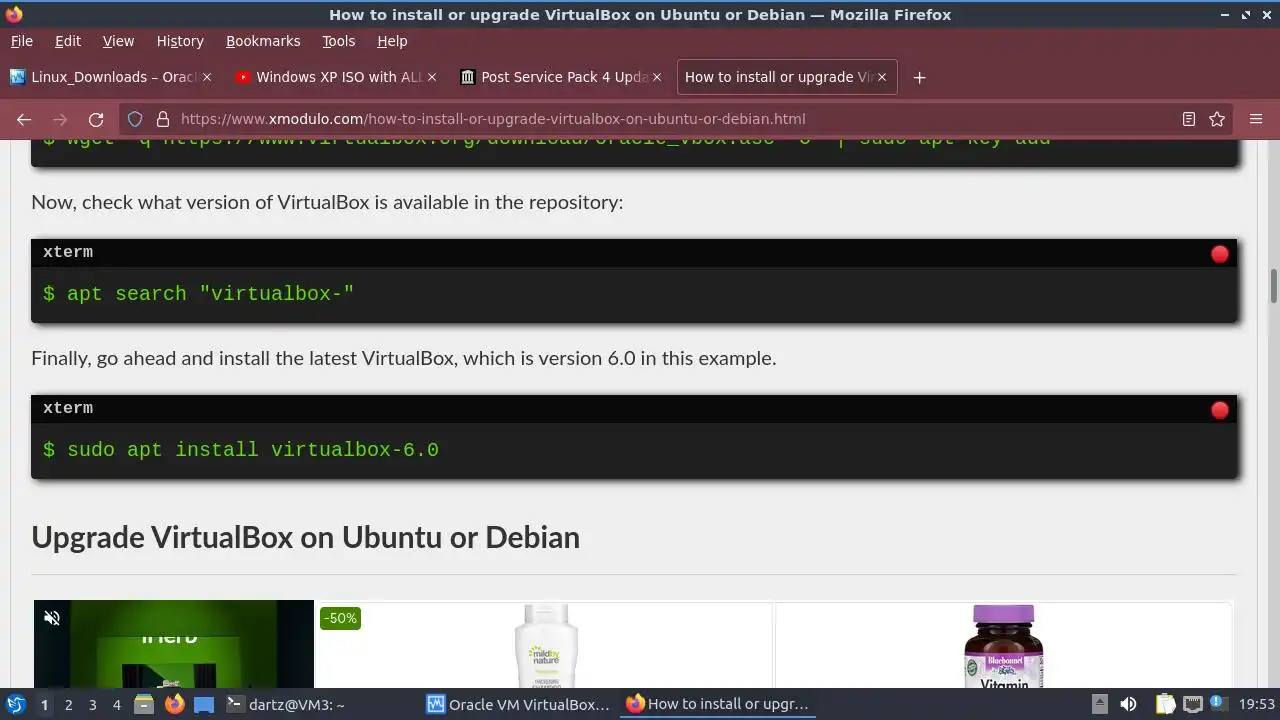
Task: Activate How to install Firefox taskbar entry
Action: pyautogui.click(x=718, y=704)
